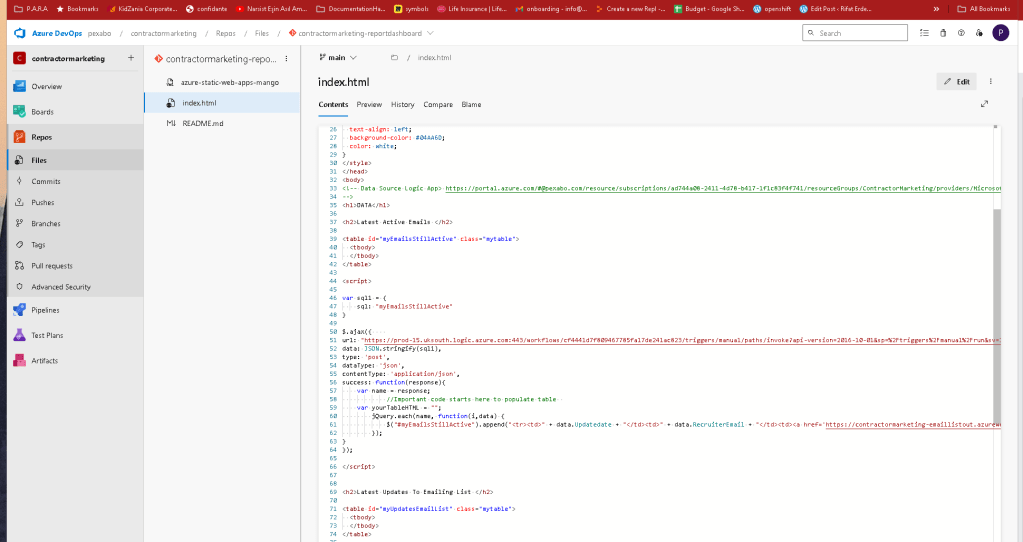Open the work items list icon in header
This screenshot has width=1023, height=542.
(924, 33)
